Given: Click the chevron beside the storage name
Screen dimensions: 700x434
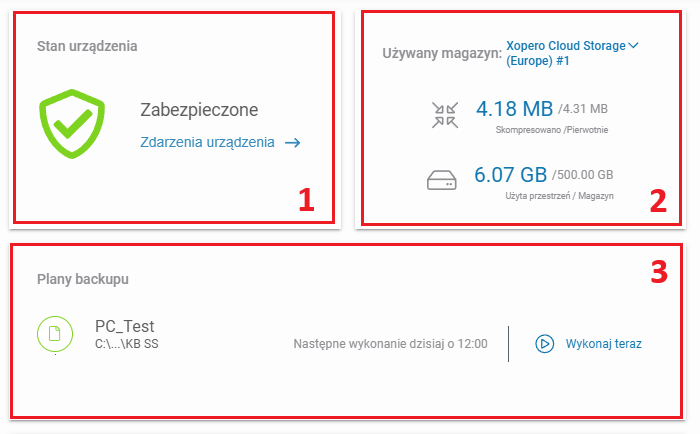Looking at the screenshot, I should pyautogui.click(x=634, y=45).
